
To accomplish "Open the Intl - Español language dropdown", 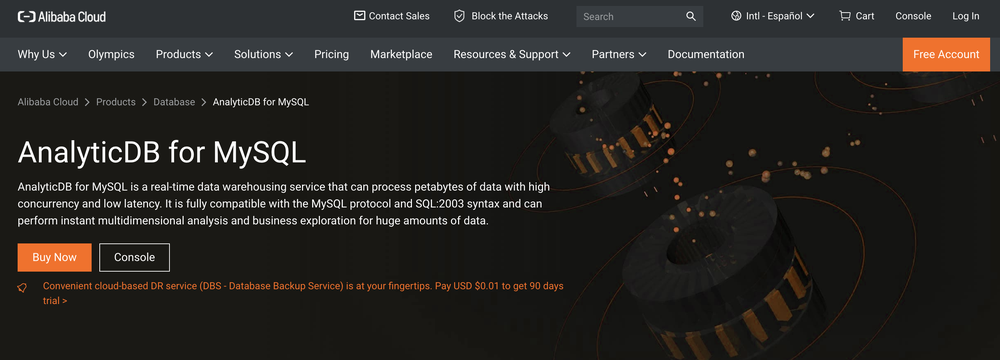I will point(773,16).
